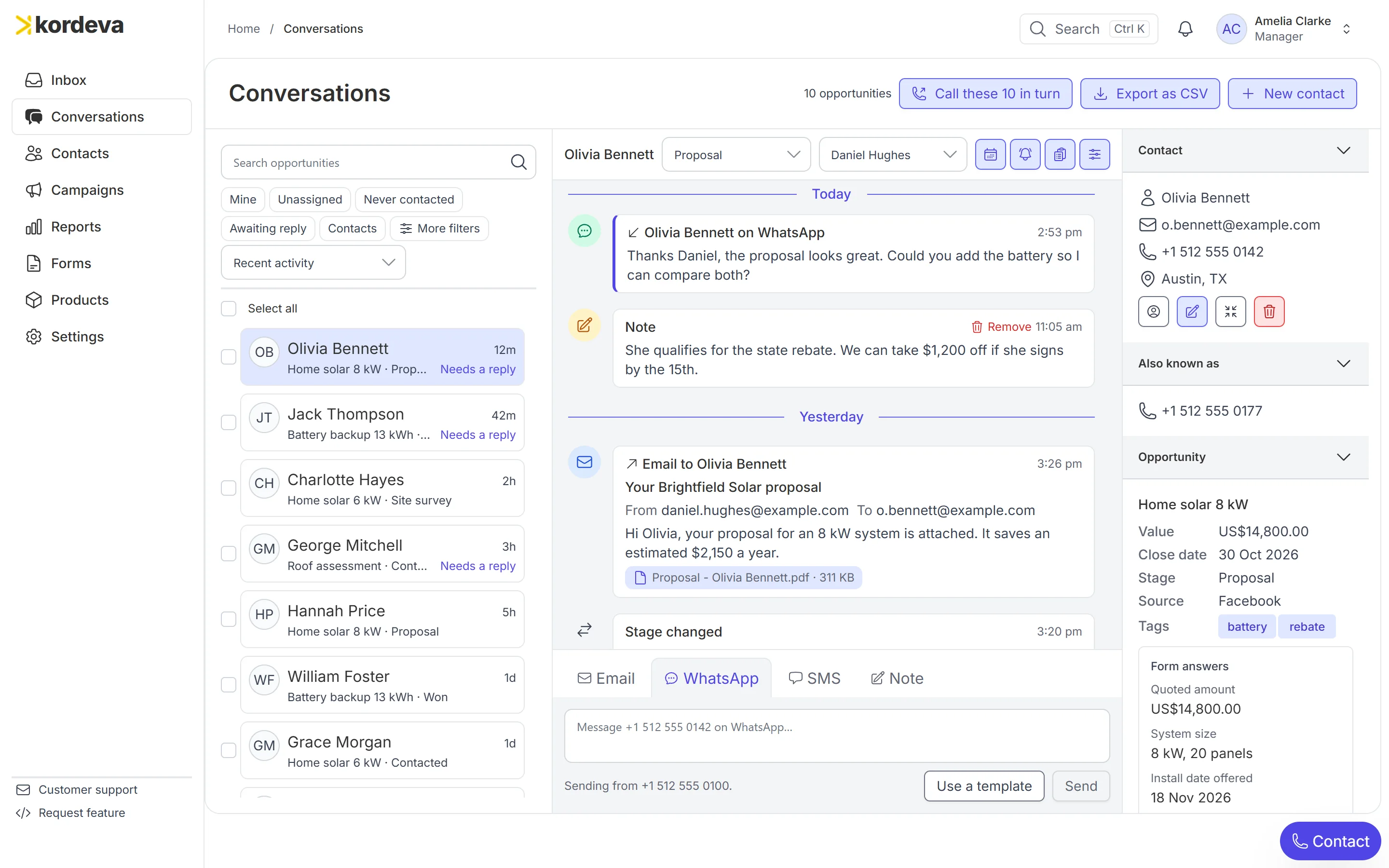Click the New contact button
This screenshot has height=868, width=1389.
point(1292,94)
